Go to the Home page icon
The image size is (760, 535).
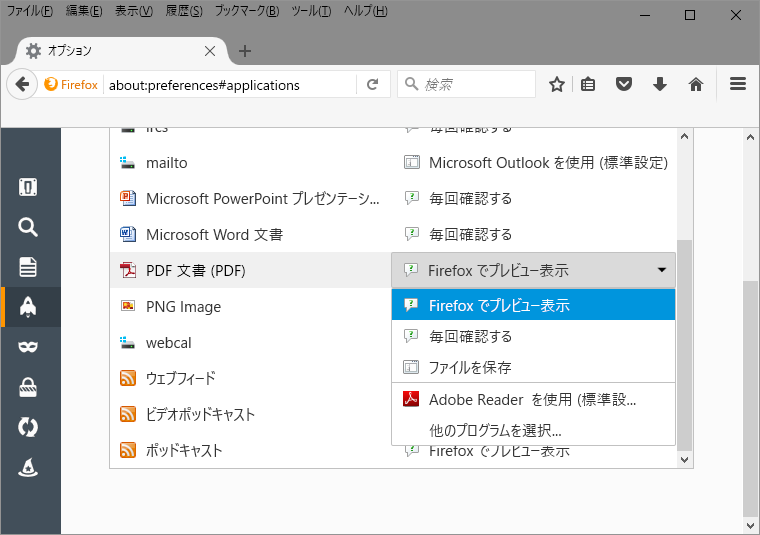696,84
